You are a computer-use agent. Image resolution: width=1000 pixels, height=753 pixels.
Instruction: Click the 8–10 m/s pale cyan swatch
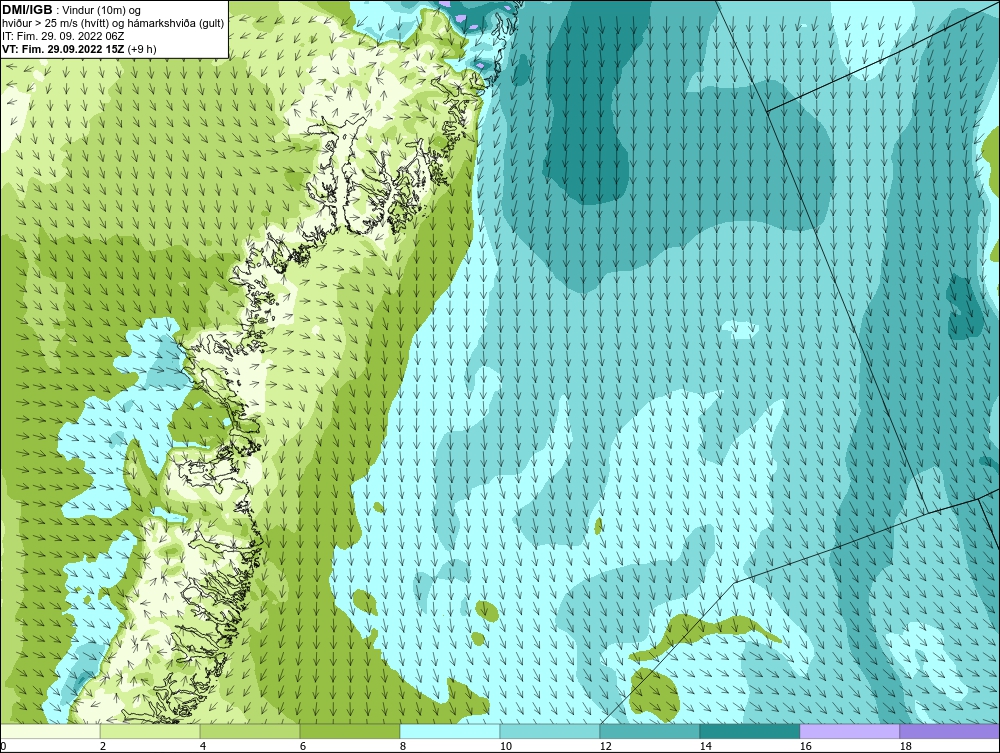click(x=450, y=731)
